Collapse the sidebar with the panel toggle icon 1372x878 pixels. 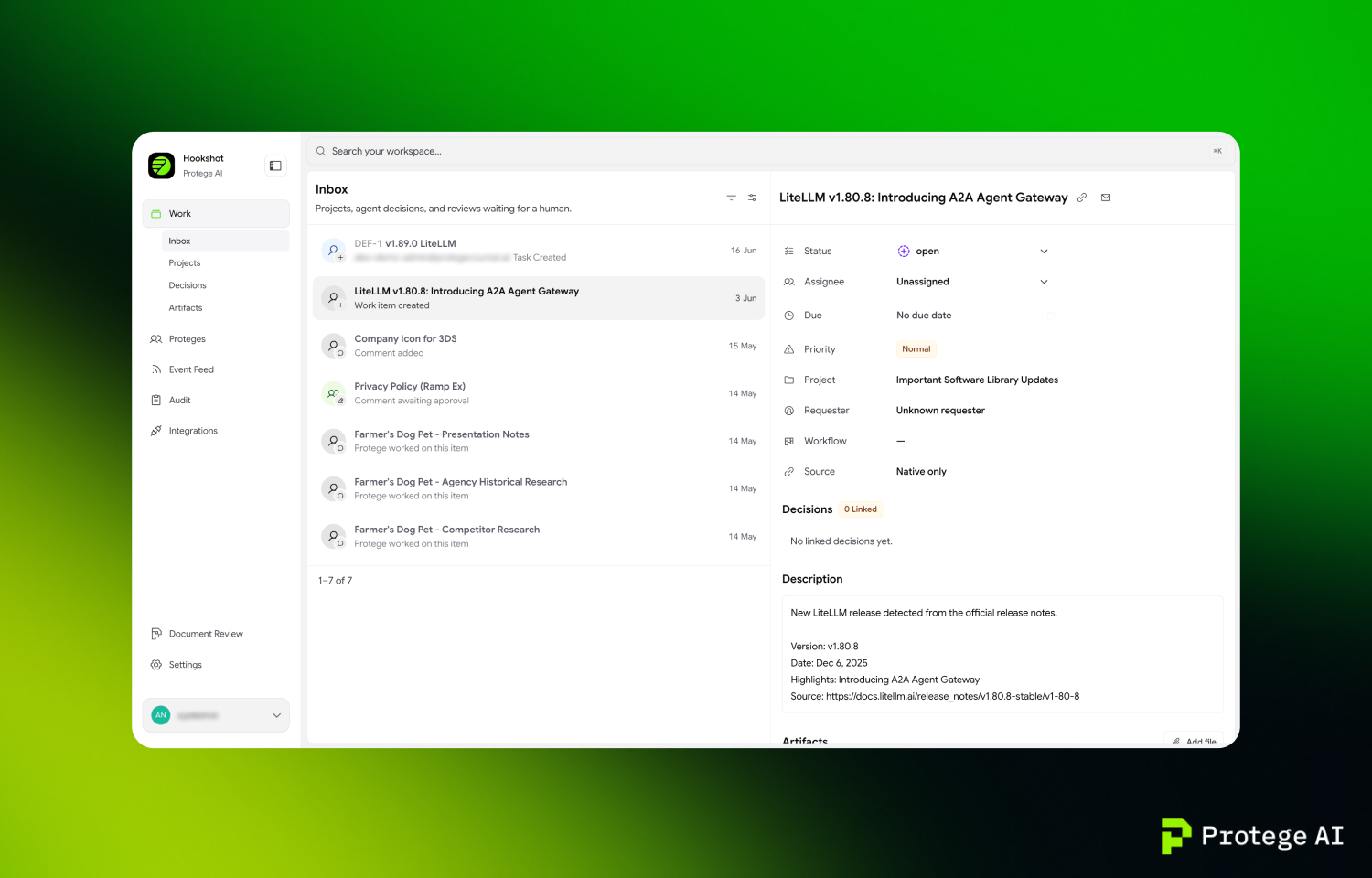point(275,166)
